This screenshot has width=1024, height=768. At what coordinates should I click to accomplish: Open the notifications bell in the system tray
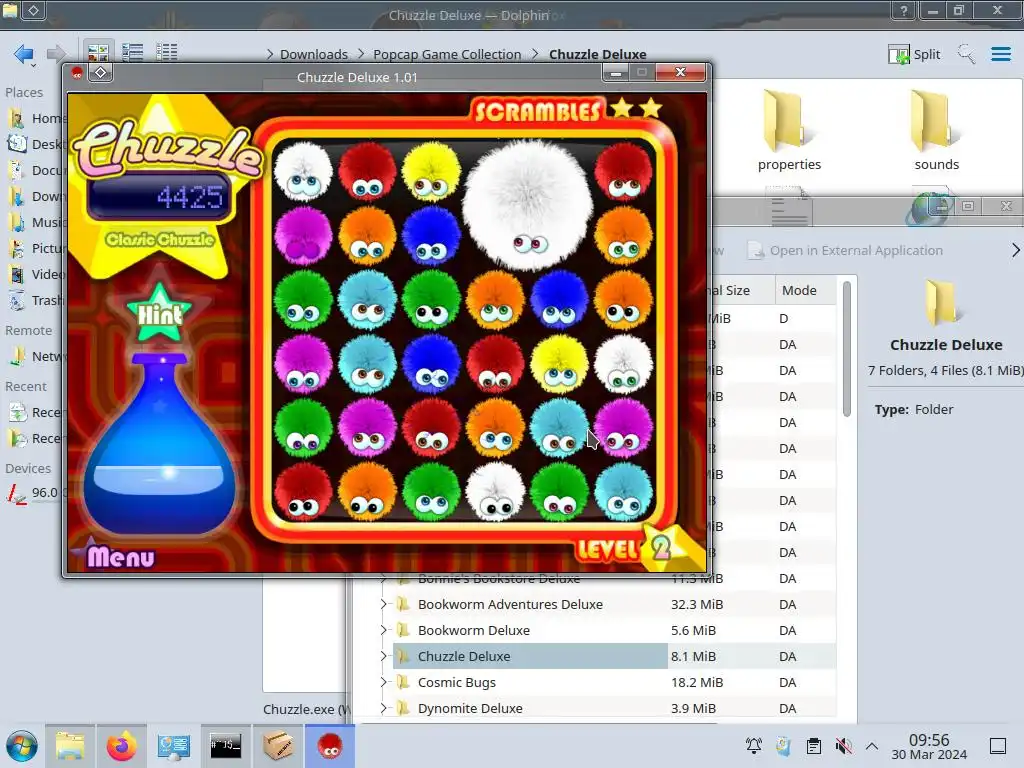(754, 745)
